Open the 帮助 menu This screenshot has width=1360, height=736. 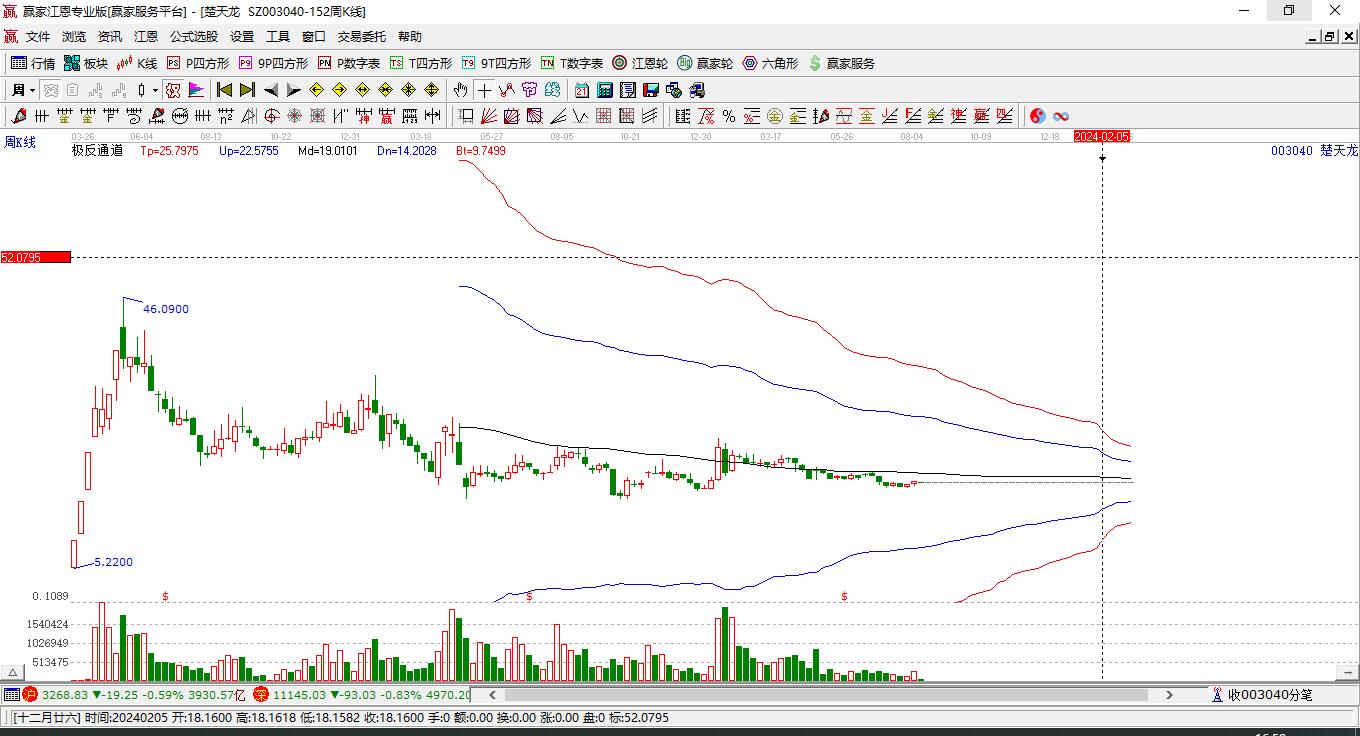coord(410,36)
